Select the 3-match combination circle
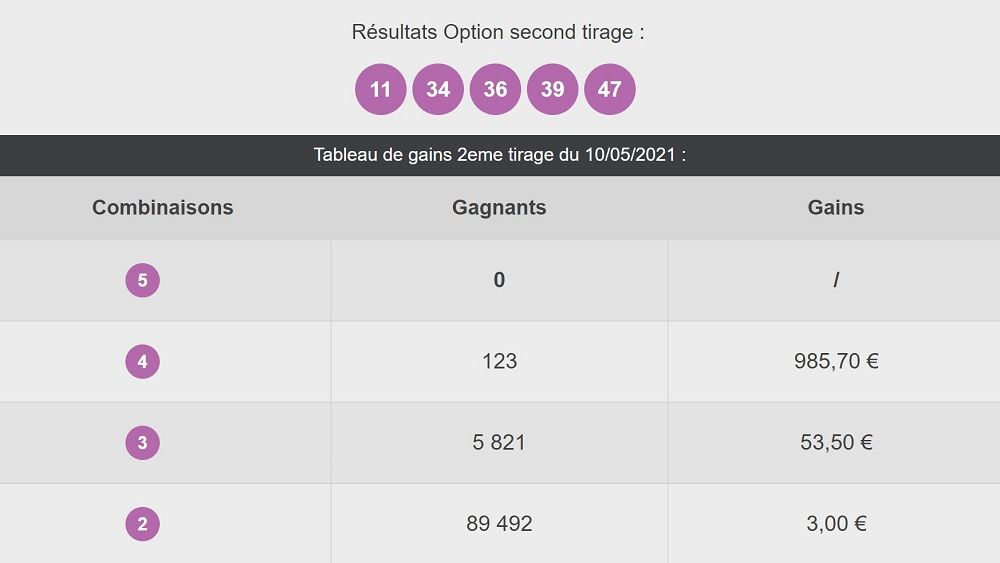This screenshot has width=1000, height=563. click(142, 442)
